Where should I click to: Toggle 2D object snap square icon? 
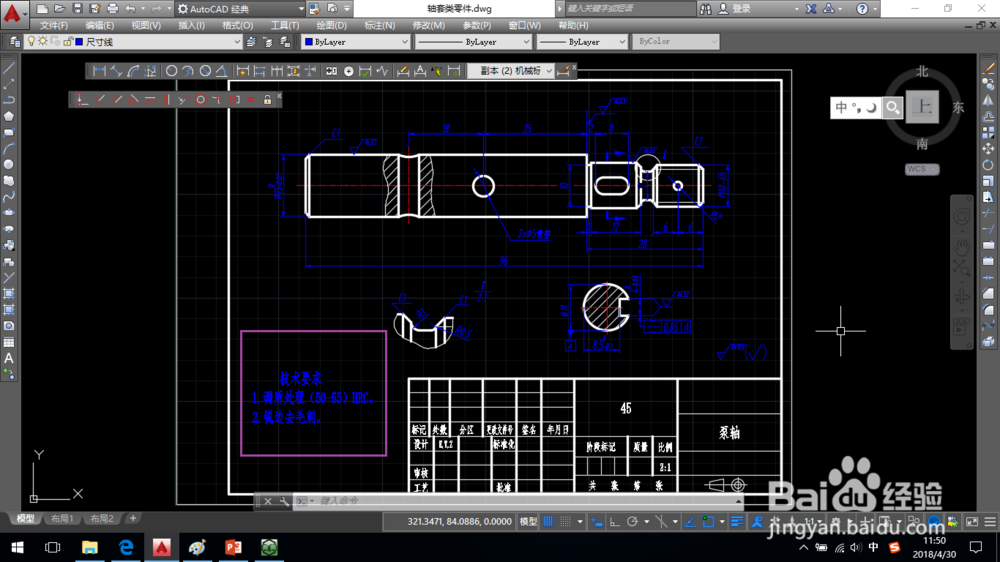pyautogui.click(x=708, y=522)
